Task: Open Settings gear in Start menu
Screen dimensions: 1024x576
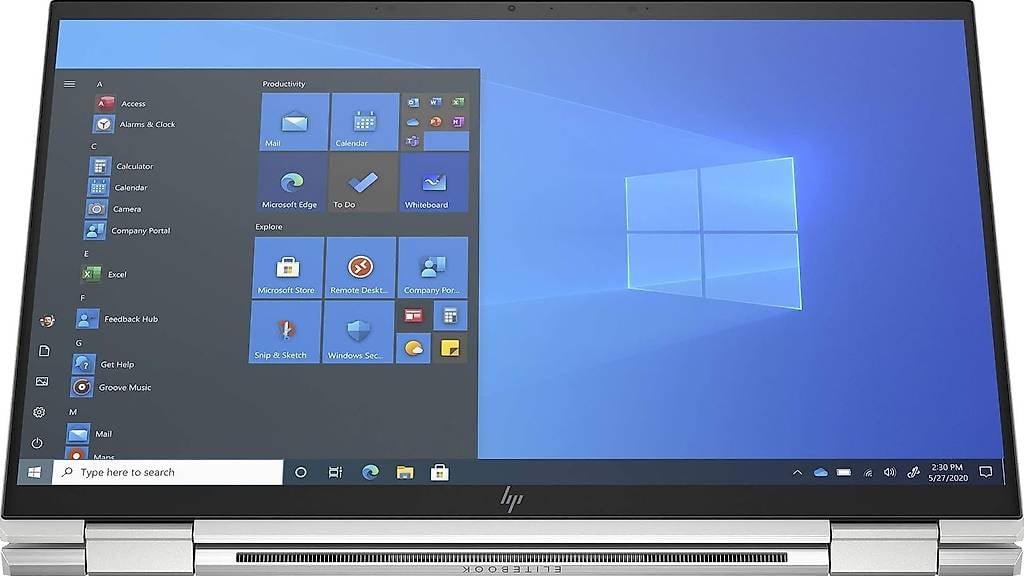Action: click(39, 412)
